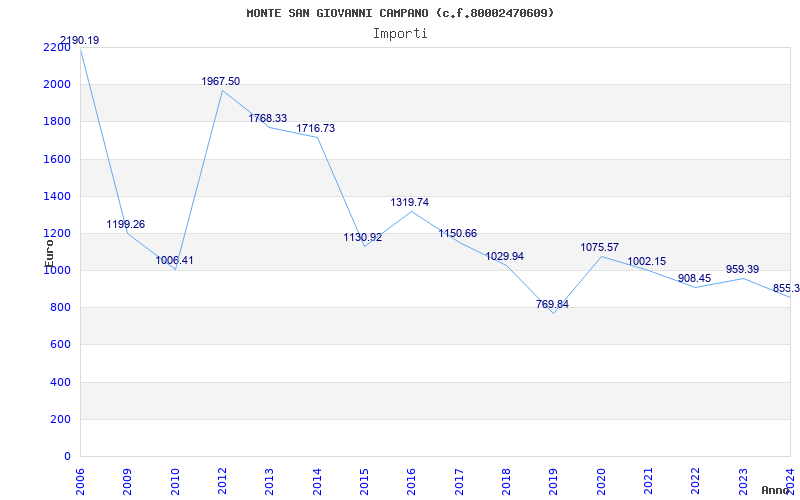Click the 2015 x-axis year label
This screenshot has width=800, height=500.
point(364,482)
